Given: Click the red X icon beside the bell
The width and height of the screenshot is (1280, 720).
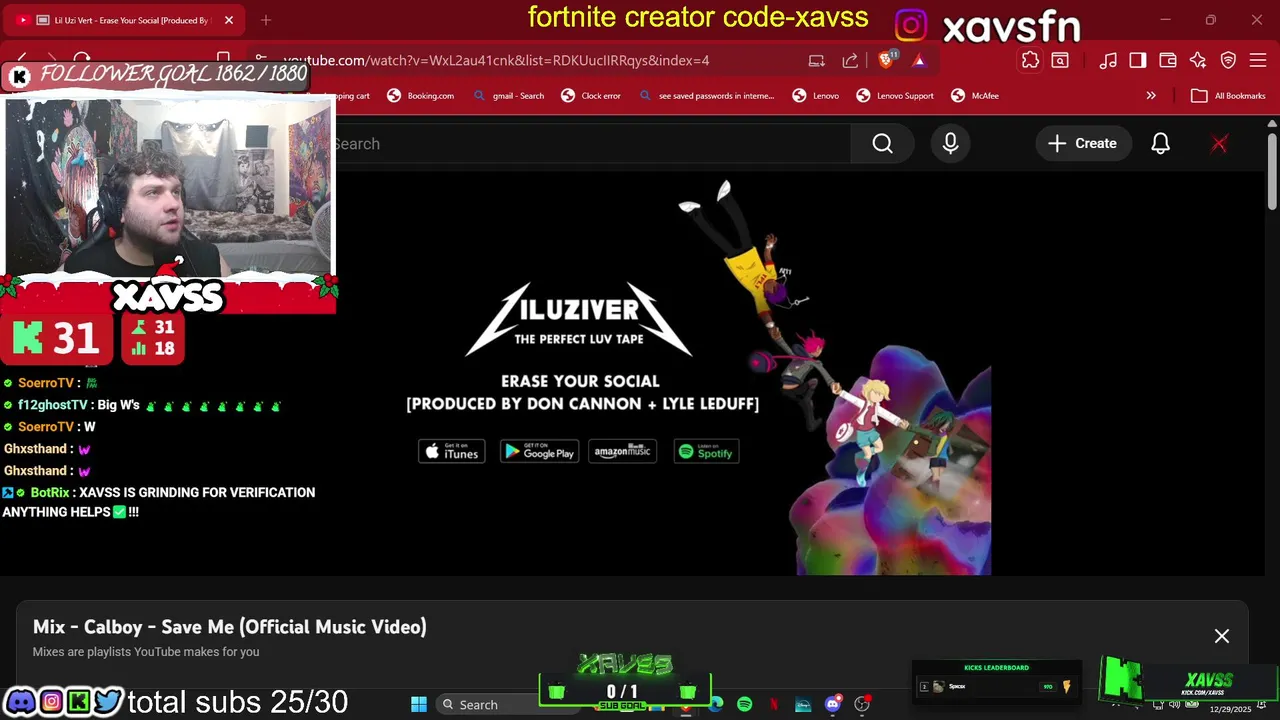Looking at the screenshot, I should point(1219,144).
